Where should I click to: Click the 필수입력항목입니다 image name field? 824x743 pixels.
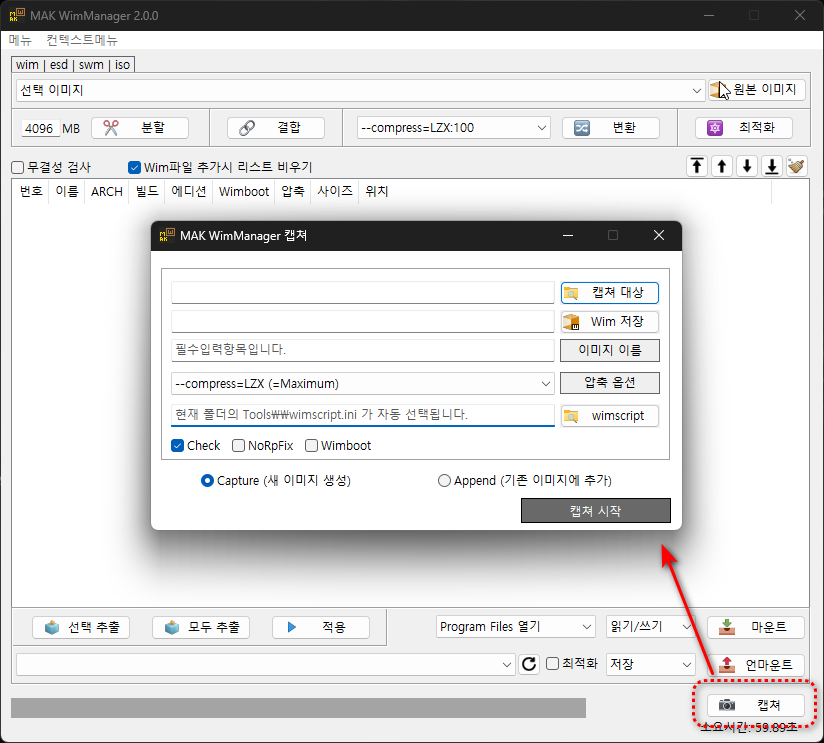click(363, 350)
